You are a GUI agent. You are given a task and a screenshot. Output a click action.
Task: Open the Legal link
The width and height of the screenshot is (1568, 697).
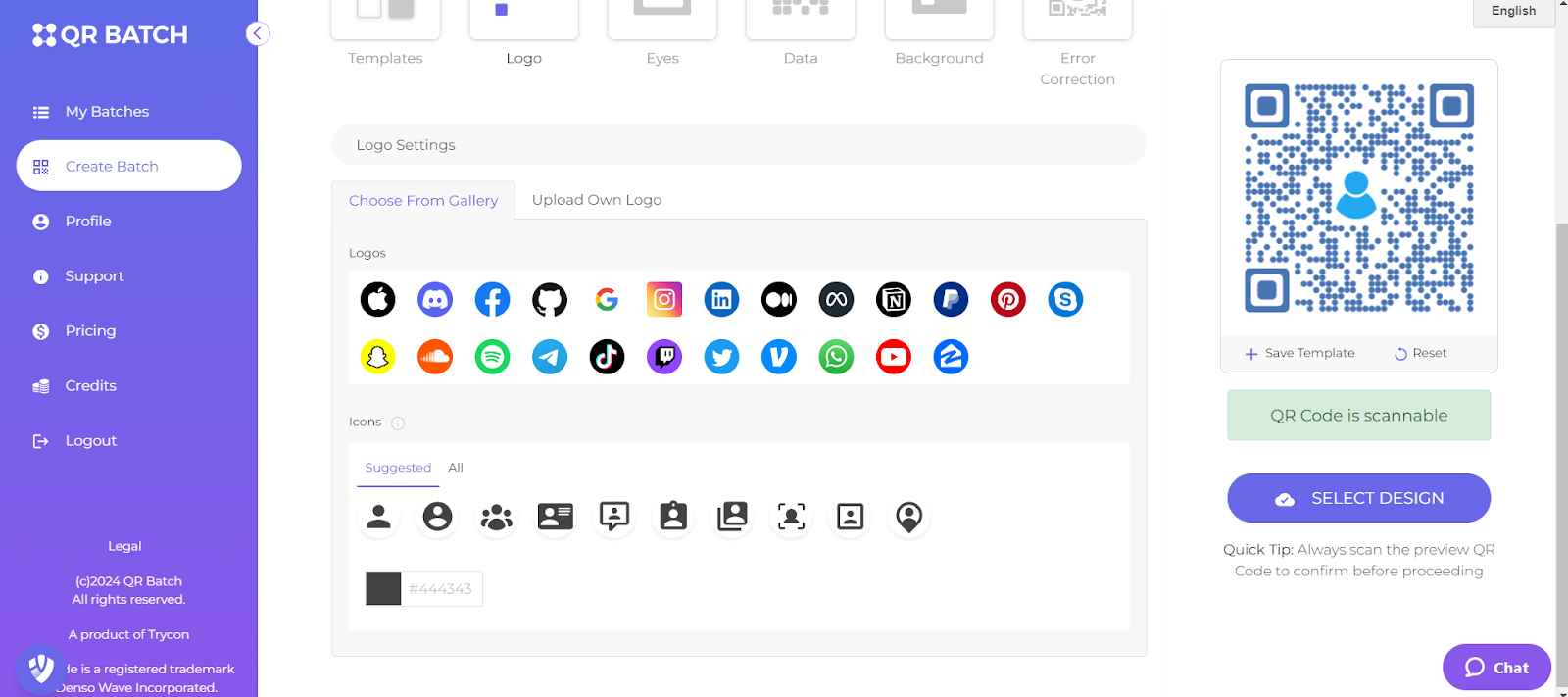[124, 546]
